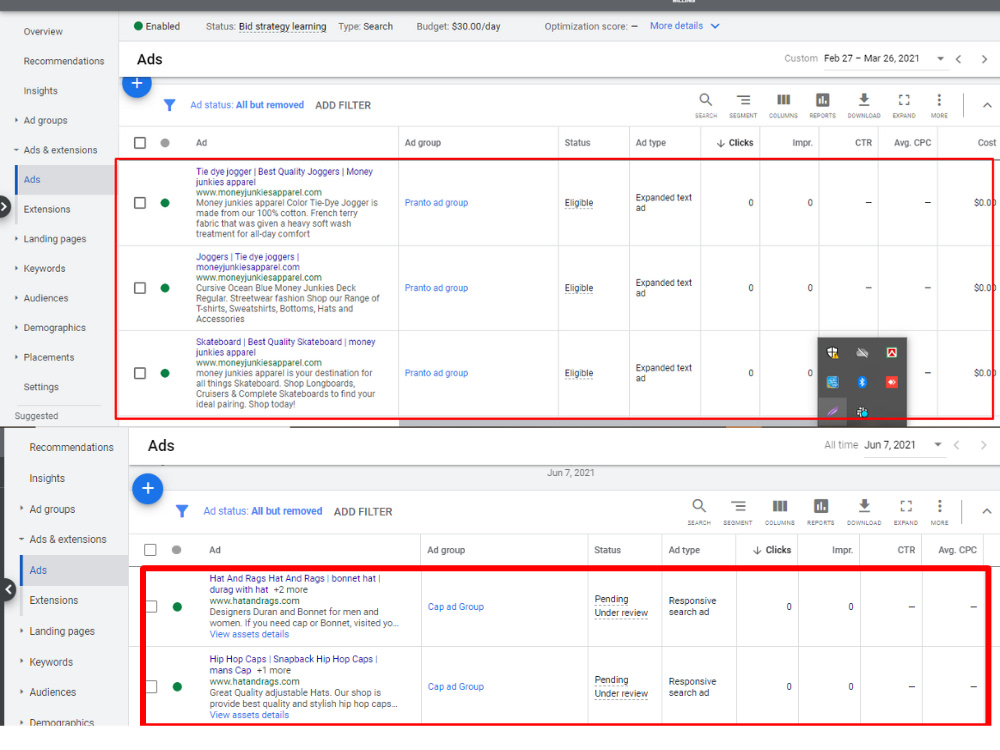Check the Hat And Rags ad row checkbox
This screenshot has height=750, width=1000.
(x=152, y=607)
